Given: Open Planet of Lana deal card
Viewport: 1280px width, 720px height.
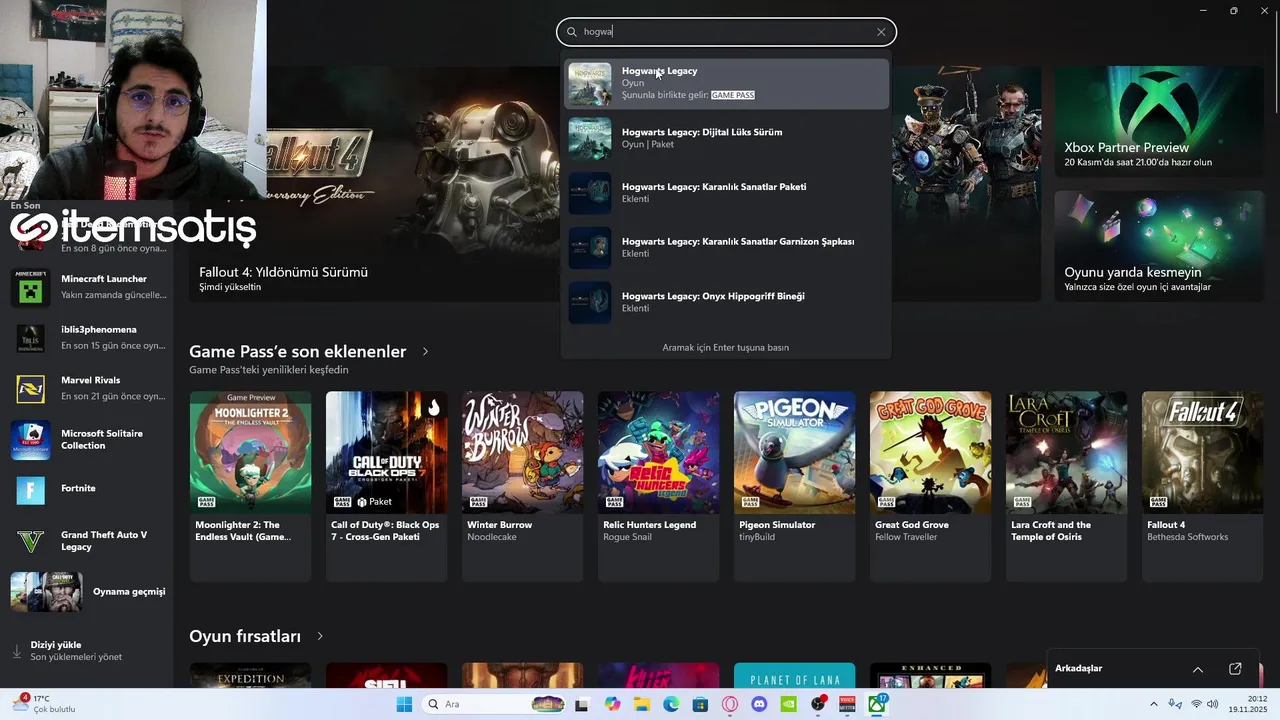Looking at the screenshot, I should (794, 675).
